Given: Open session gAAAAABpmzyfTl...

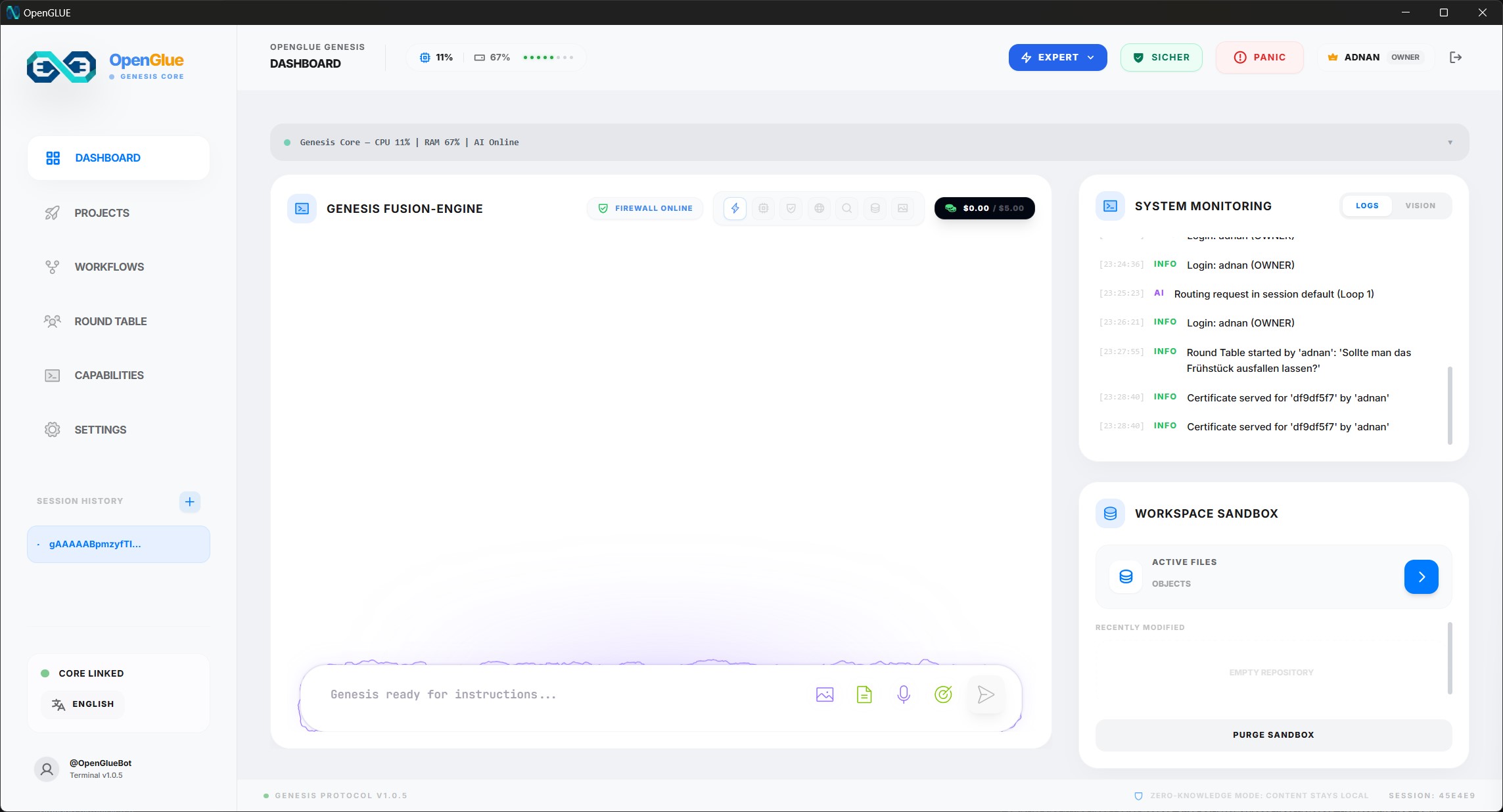Looking at the screenshot, I should [x=118, y=544].
